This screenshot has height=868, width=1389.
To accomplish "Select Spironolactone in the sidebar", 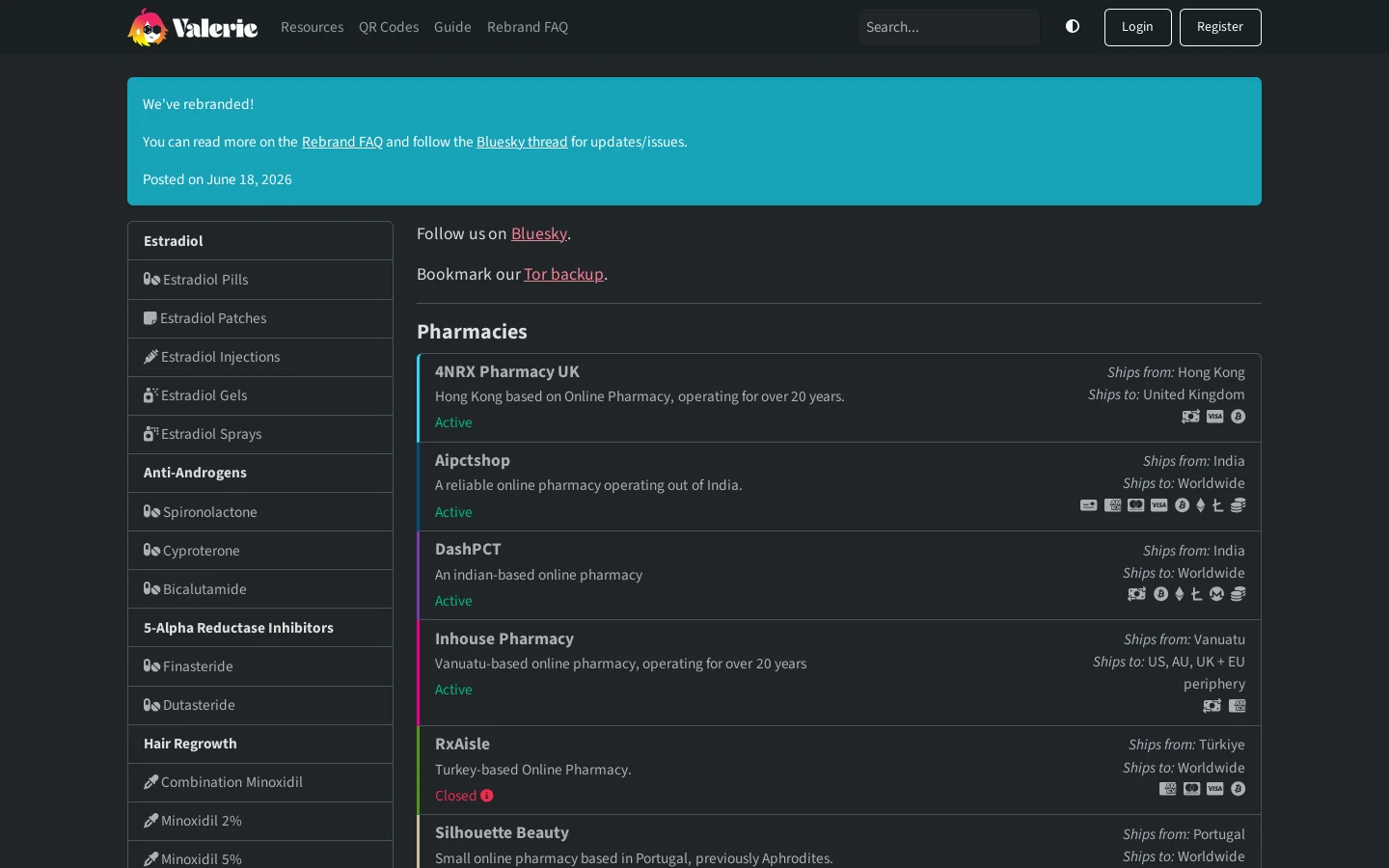I will click(x=260, y=512).
